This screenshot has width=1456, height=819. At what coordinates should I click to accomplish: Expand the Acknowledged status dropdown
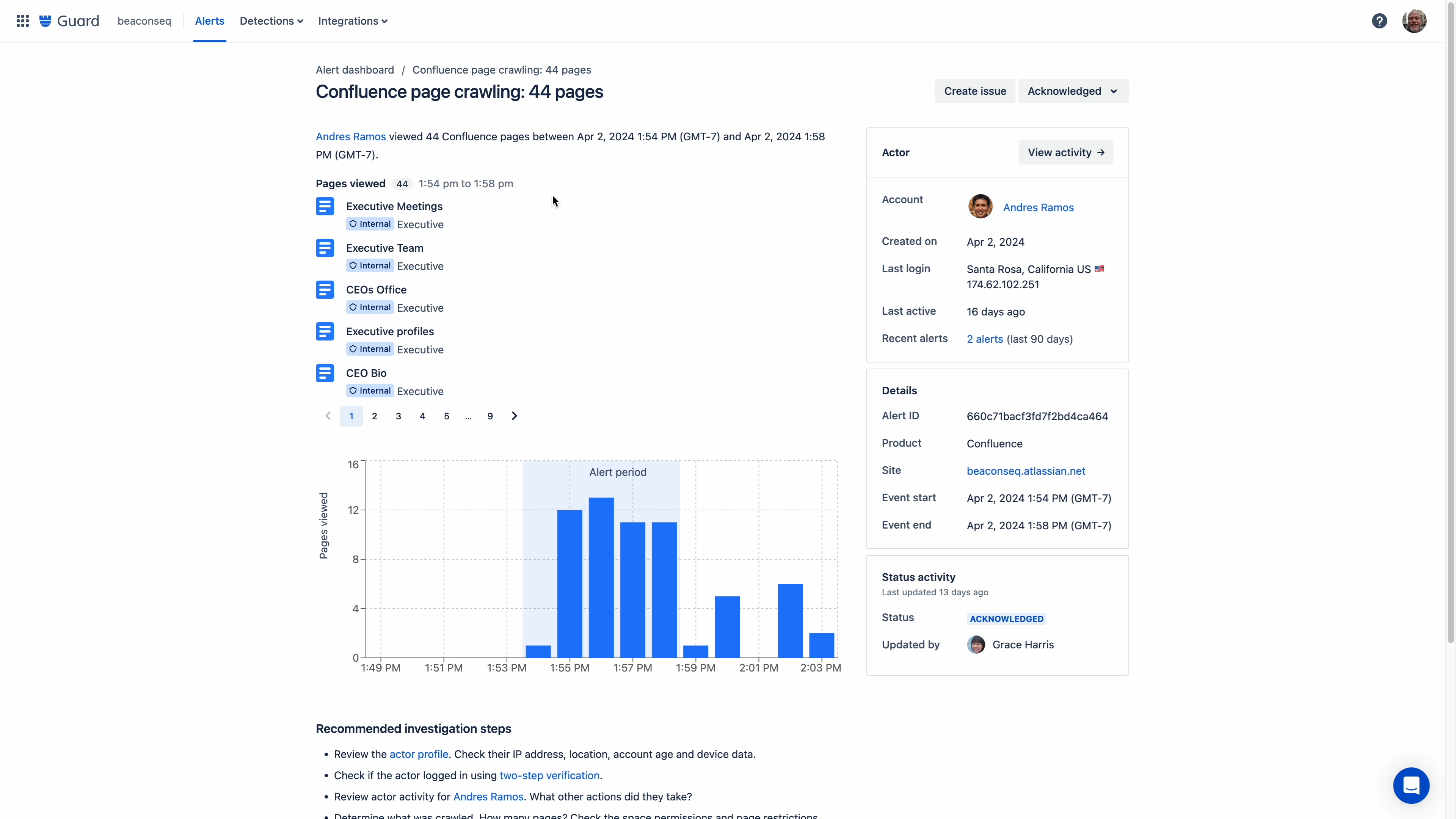[x=1073, y=91]
